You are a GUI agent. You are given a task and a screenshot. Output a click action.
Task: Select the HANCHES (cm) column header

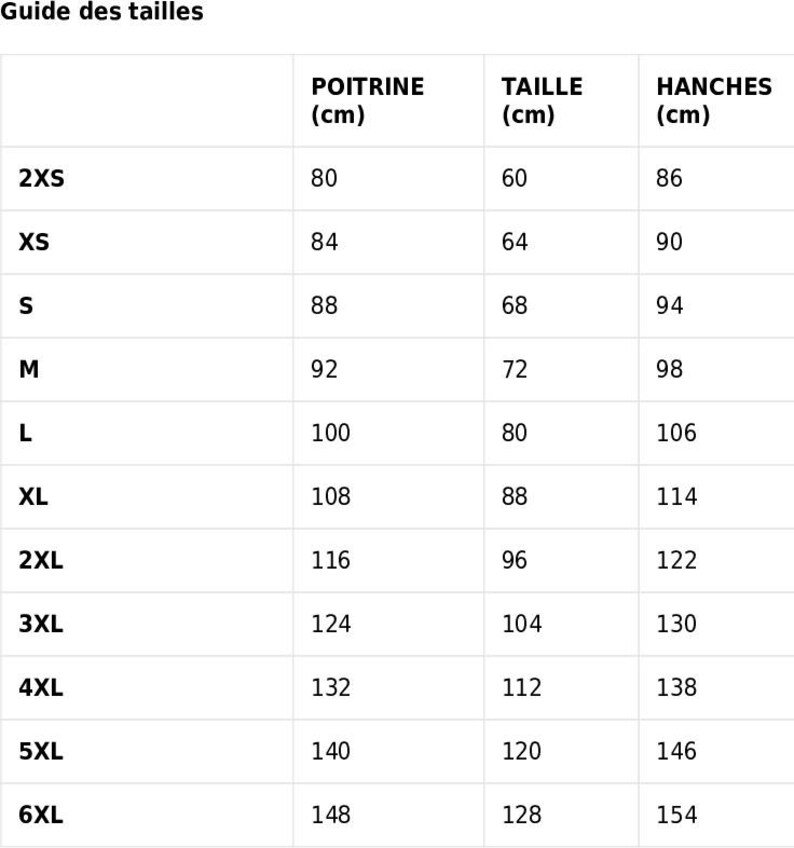[714, 101]
